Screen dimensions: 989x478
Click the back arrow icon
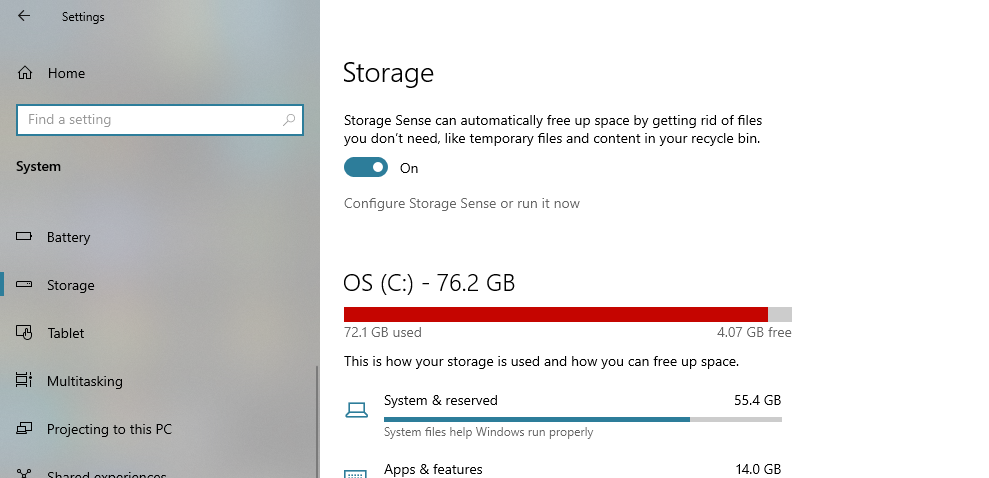[x=24, y=16]
